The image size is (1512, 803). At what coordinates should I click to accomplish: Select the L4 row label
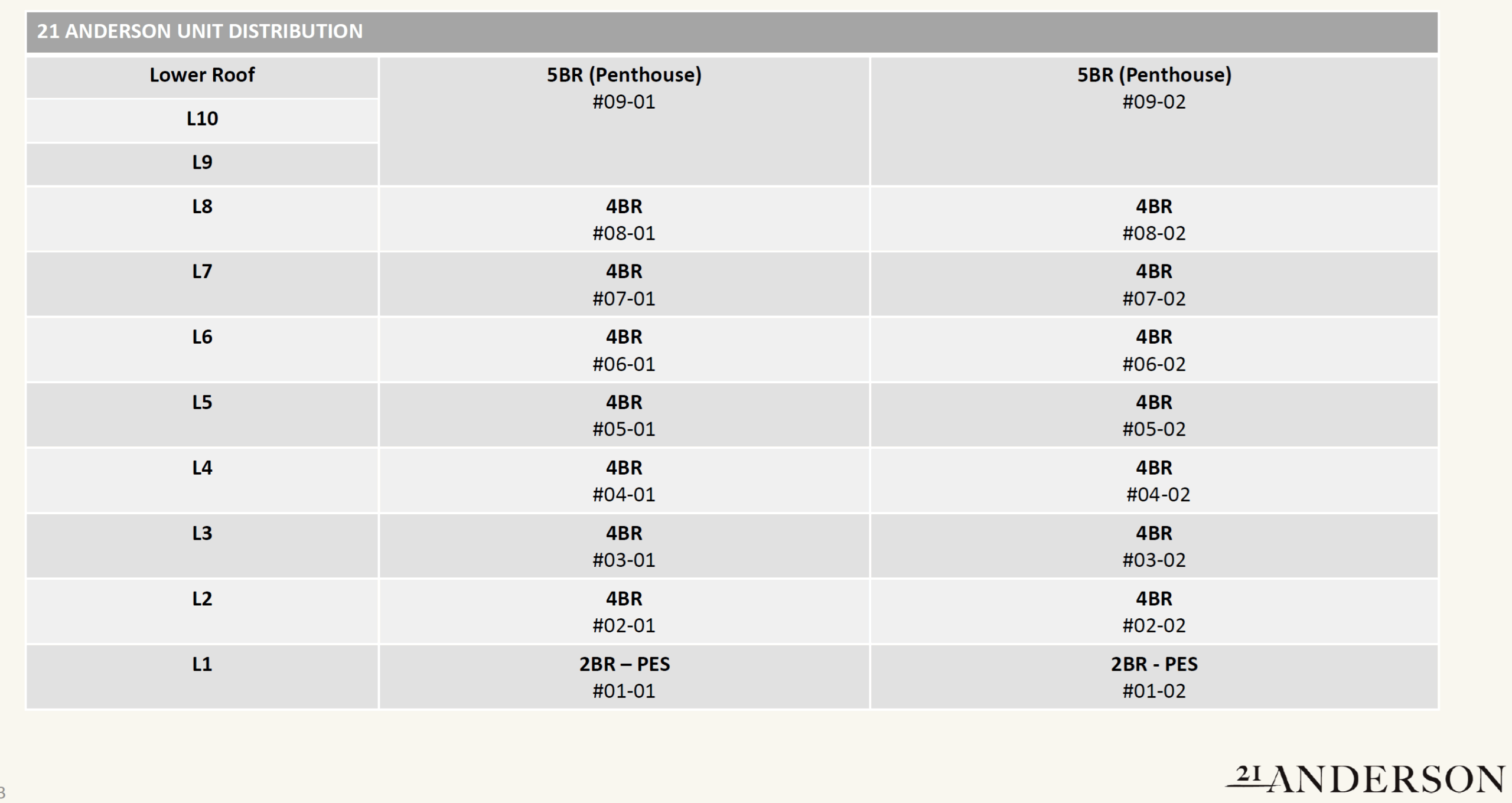point(202,468)
